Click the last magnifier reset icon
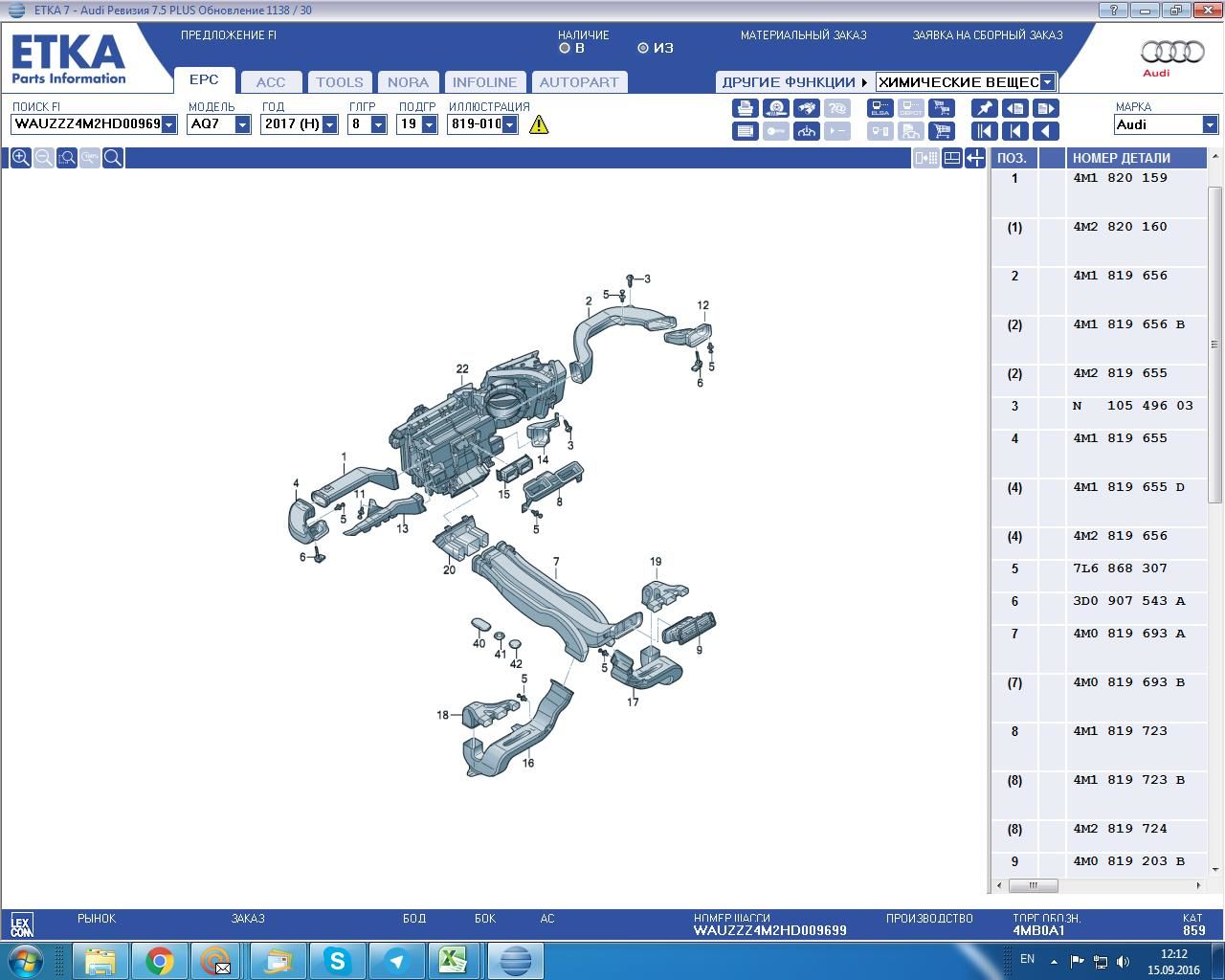Image resolution: width=1225 pixels, height=980 pixels. coord(113,158)
